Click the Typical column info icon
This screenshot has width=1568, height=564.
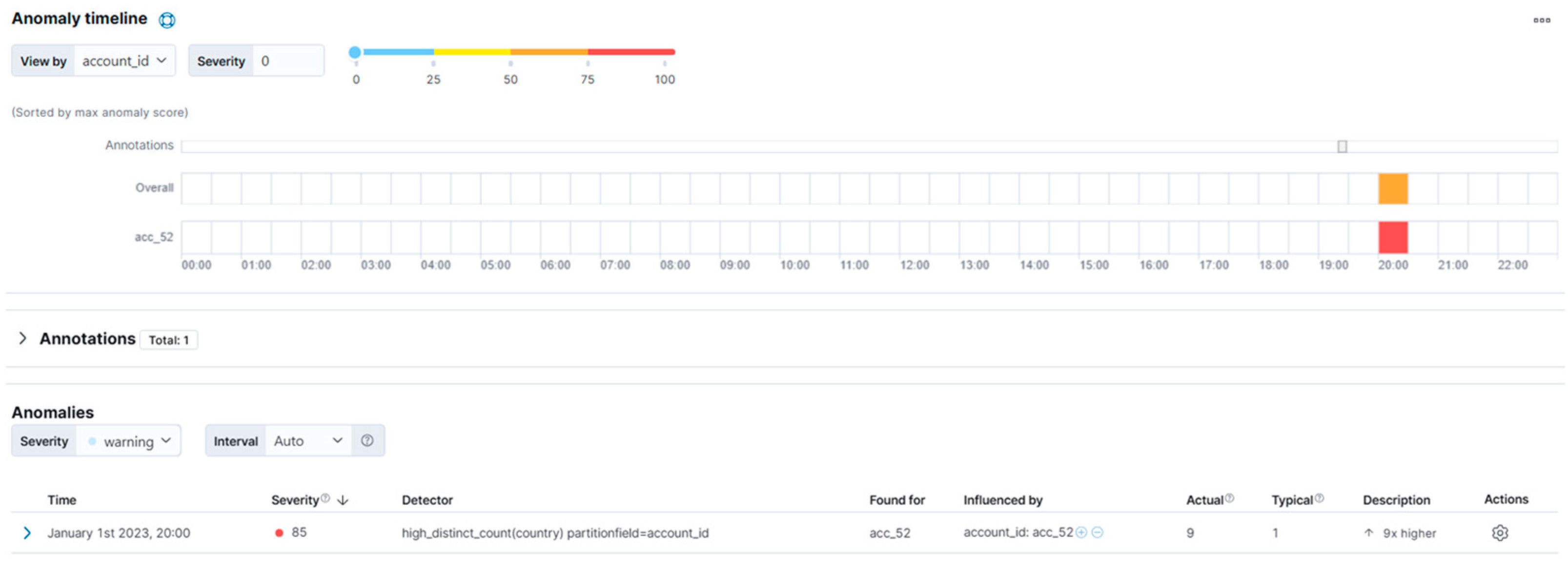[x=1319, y=498]
